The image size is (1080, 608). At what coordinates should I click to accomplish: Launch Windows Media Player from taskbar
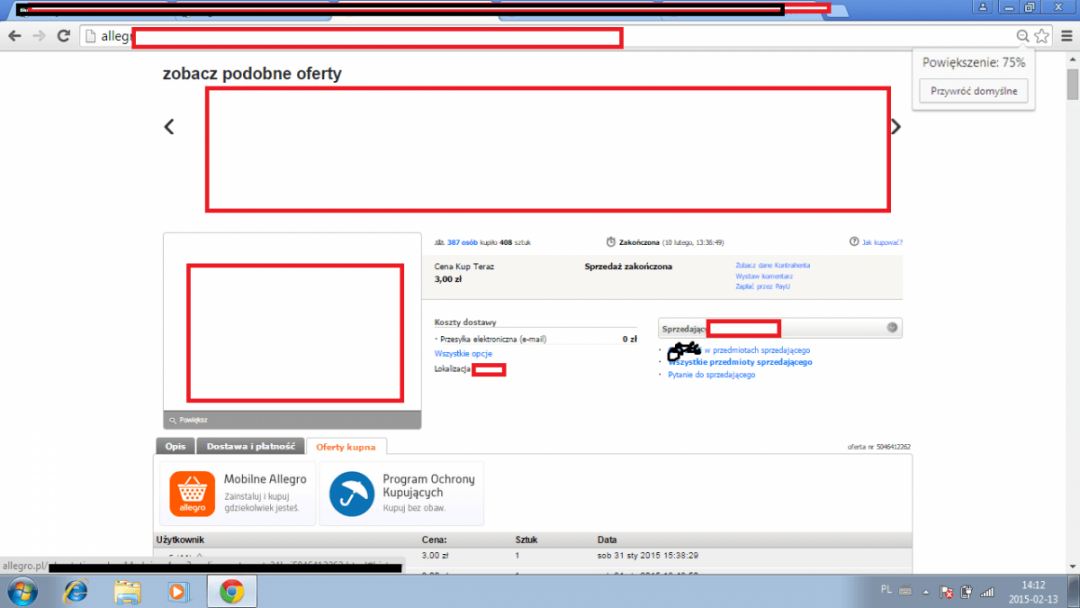point(178,591)
